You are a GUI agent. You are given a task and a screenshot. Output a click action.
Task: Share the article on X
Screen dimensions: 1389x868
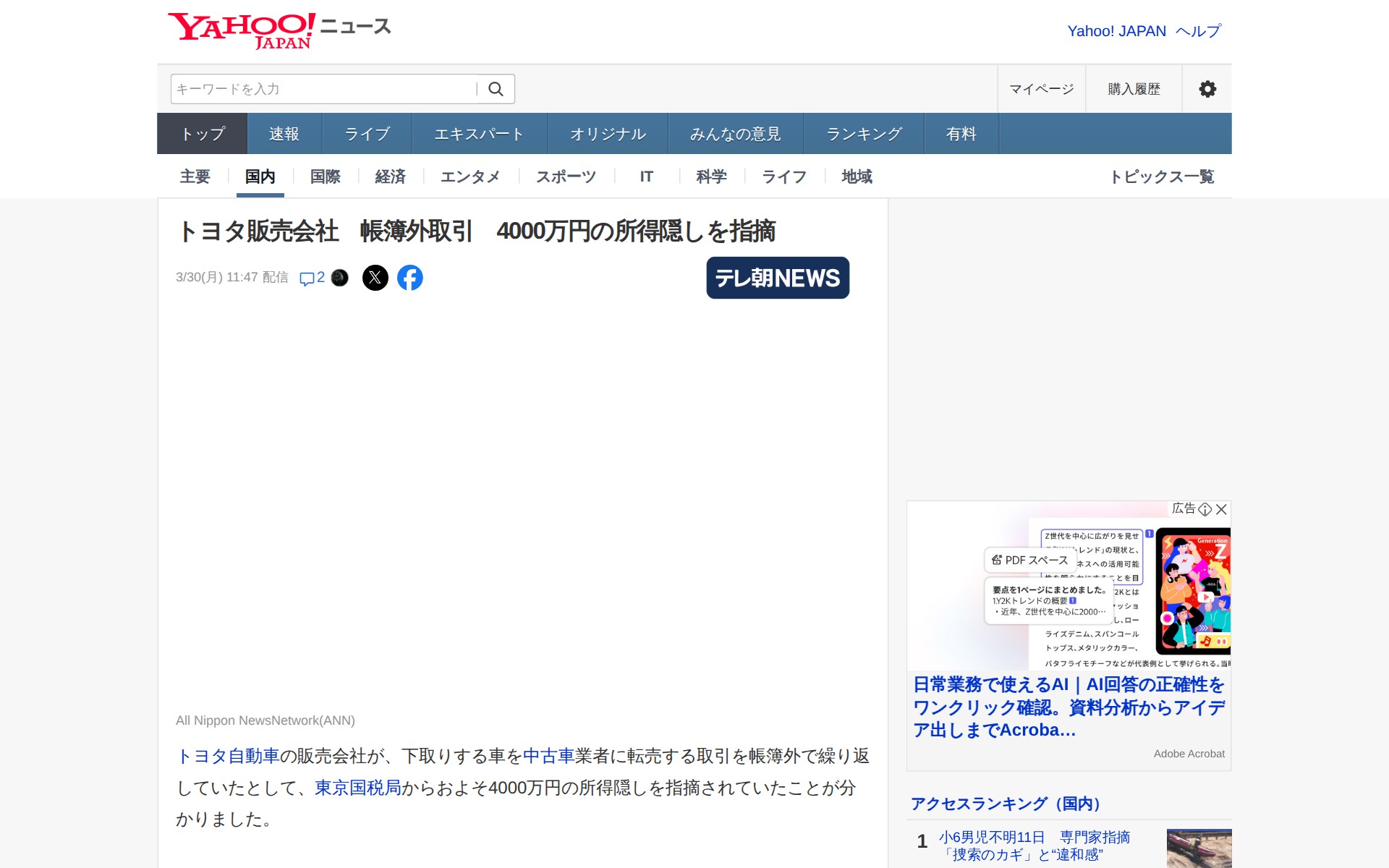point(375,278)
